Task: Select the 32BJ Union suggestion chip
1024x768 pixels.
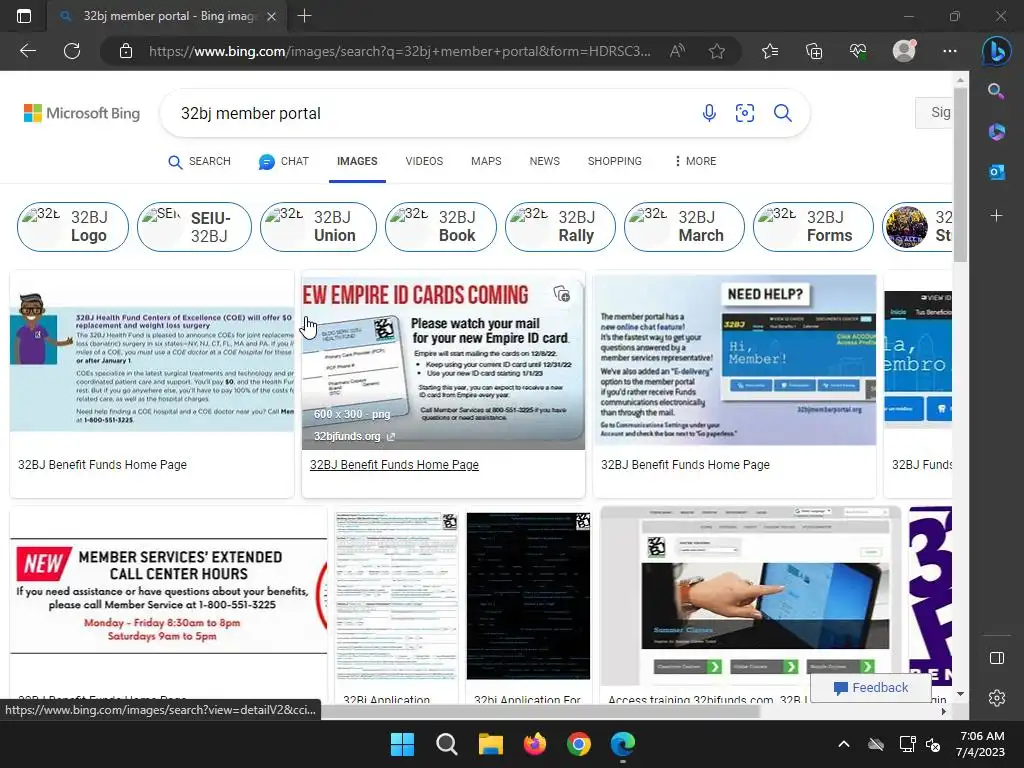Action: click(x=318, y=227)
